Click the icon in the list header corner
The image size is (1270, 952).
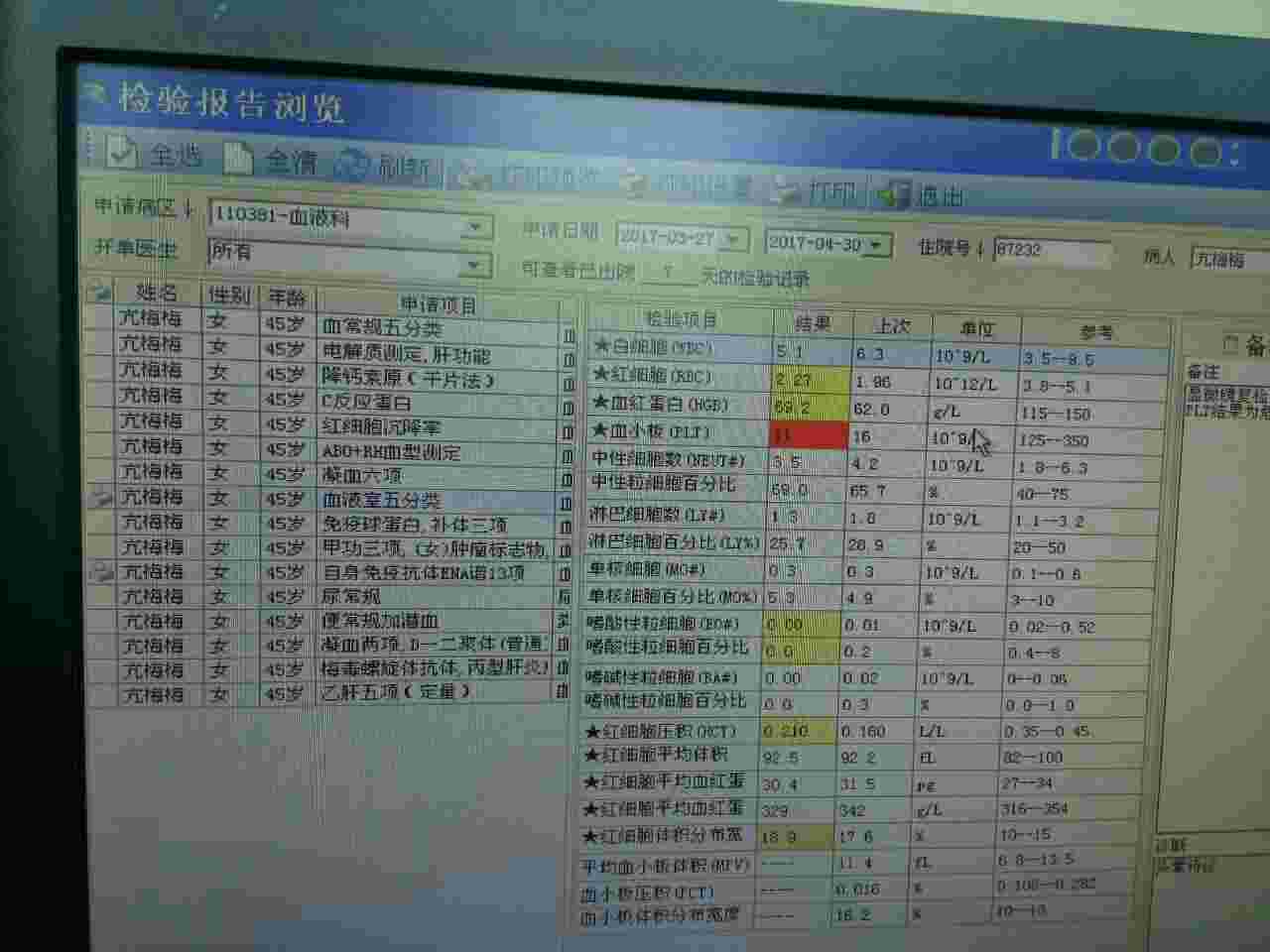[100, 292]
